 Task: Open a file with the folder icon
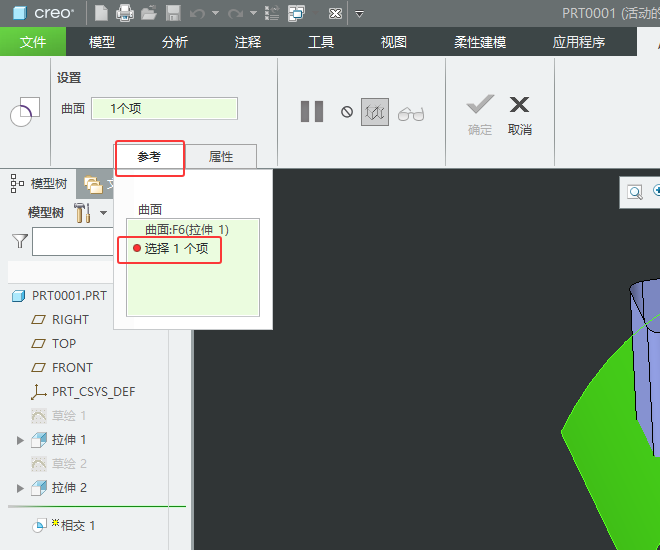[149, 13]
